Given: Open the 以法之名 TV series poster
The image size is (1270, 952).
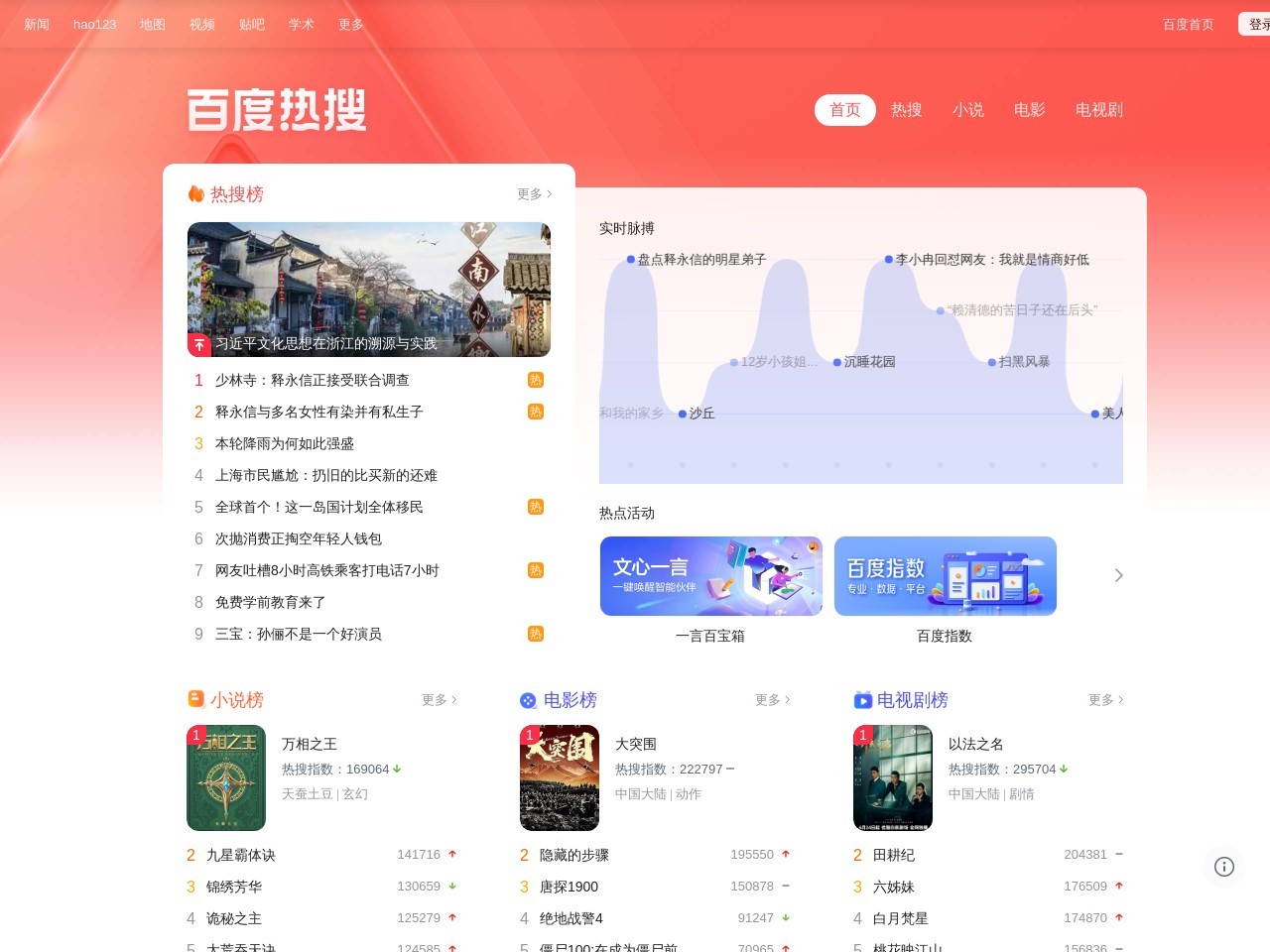Looking at the screenshot, I should [893, 778].
